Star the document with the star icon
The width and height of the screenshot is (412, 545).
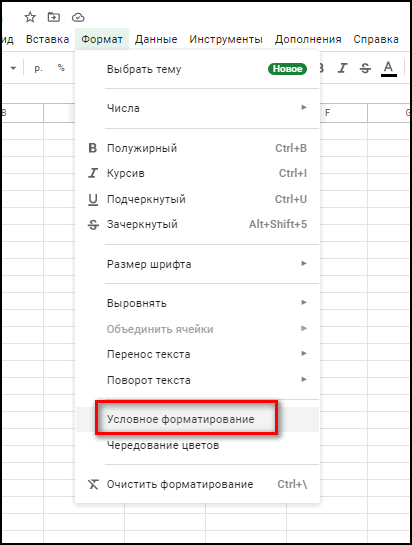pos(30,17)
